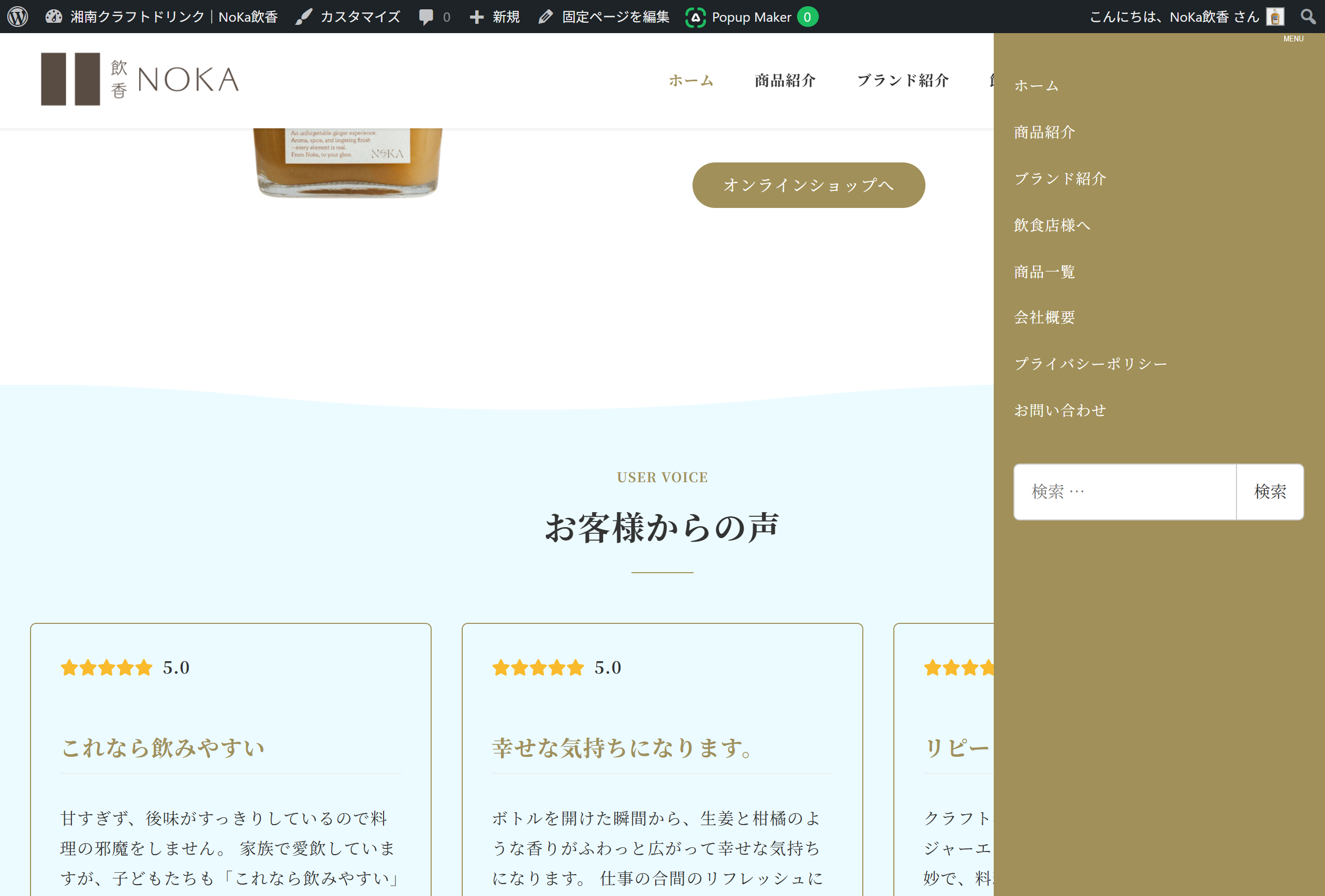Click the NOKA 飲香 logo

(x=140, y=79)
